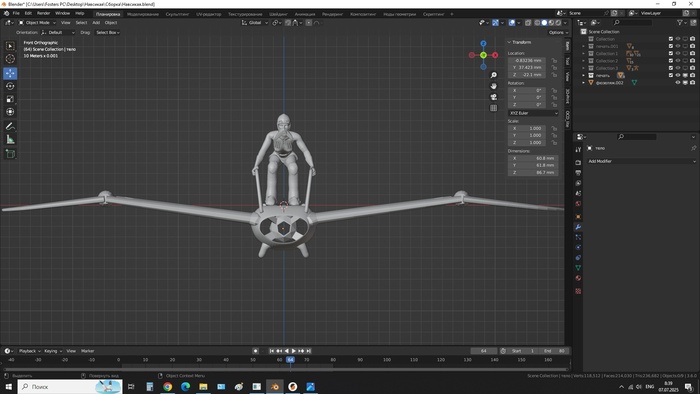The image size is (700, 394).
Task: Choose the Annotate pencil tool
Action: click(10, 127)
